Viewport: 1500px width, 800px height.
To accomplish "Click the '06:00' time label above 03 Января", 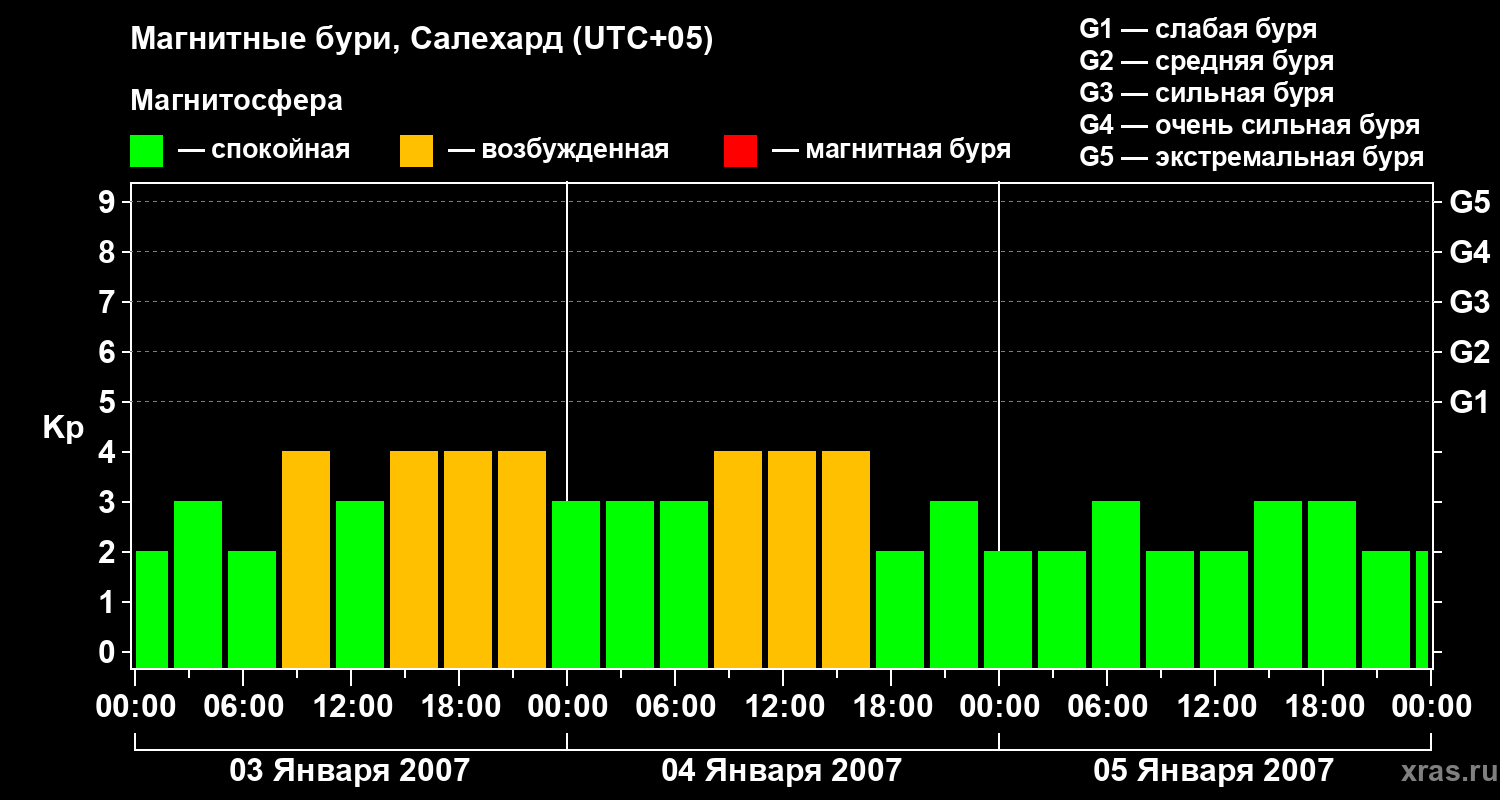I will [x=243, y=707].
